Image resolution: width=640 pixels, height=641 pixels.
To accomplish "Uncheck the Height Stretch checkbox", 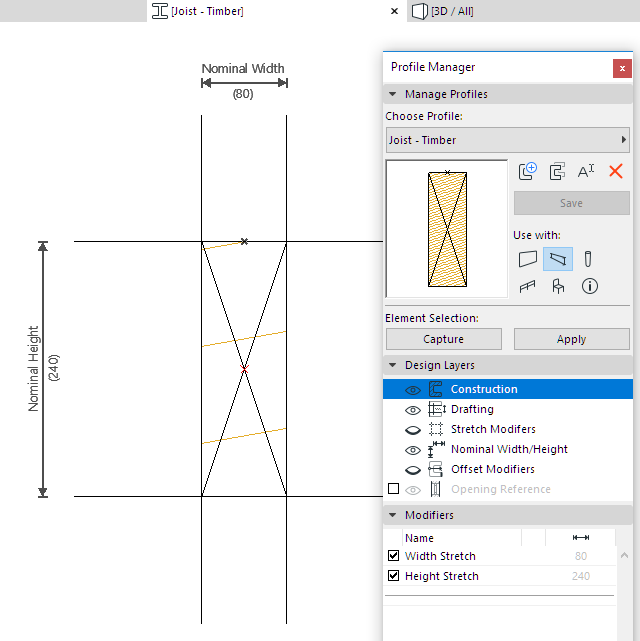I will pyautogui.click(x=394, y=576).
